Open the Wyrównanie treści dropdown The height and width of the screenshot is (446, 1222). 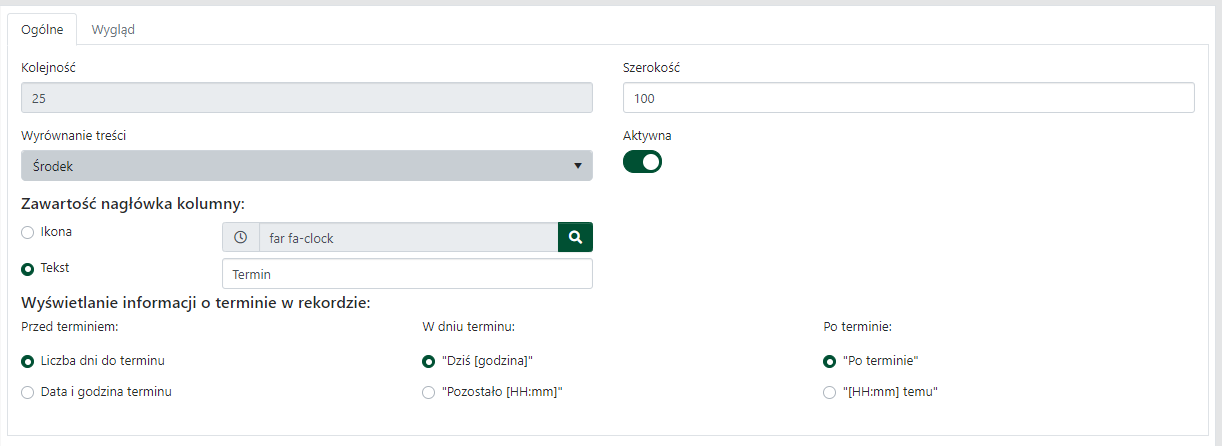pyautogui.click(x=306, y=166)
